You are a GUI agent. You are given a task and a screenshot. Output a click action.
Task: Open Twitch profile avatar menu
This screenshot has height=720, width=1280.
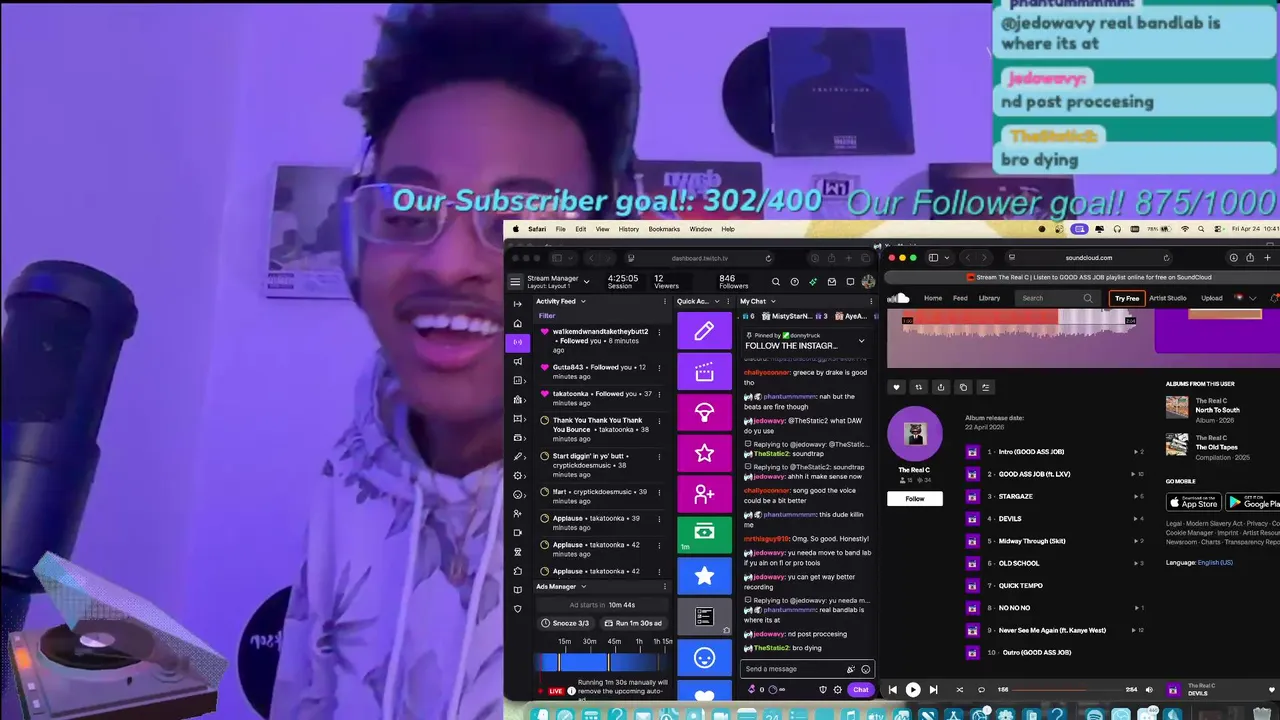pyautogui.click(x=868, y=282)
